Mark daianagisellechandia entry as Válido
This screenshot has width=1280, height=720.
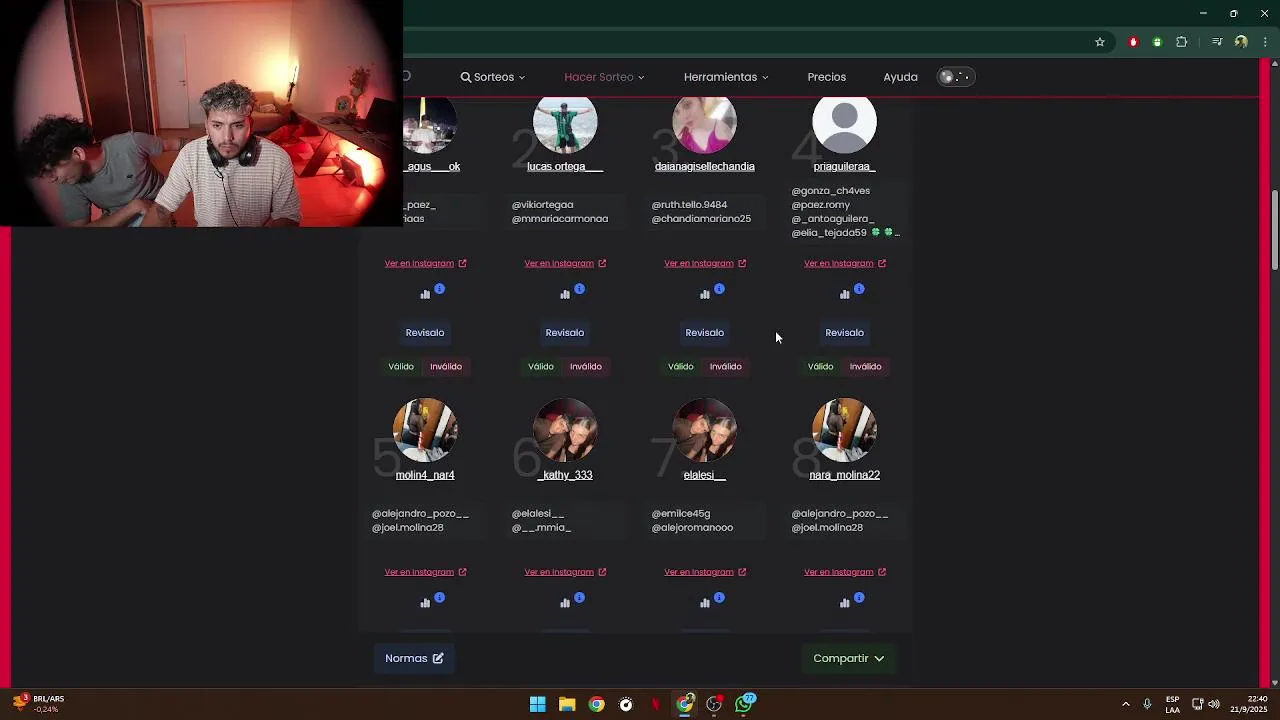(x=681, y=366)
